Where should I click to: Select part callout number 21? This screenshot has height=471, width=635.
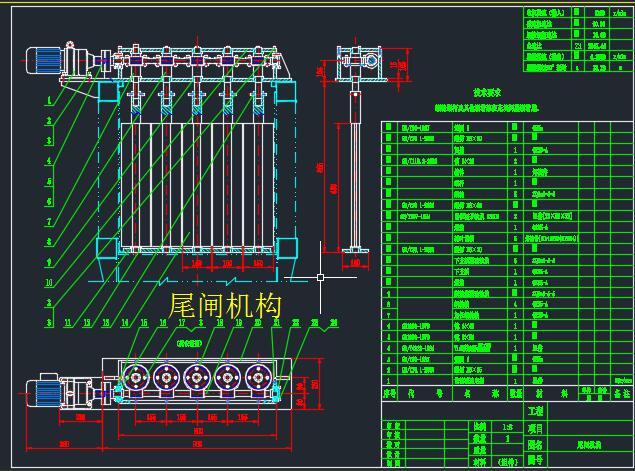(277, 323)
